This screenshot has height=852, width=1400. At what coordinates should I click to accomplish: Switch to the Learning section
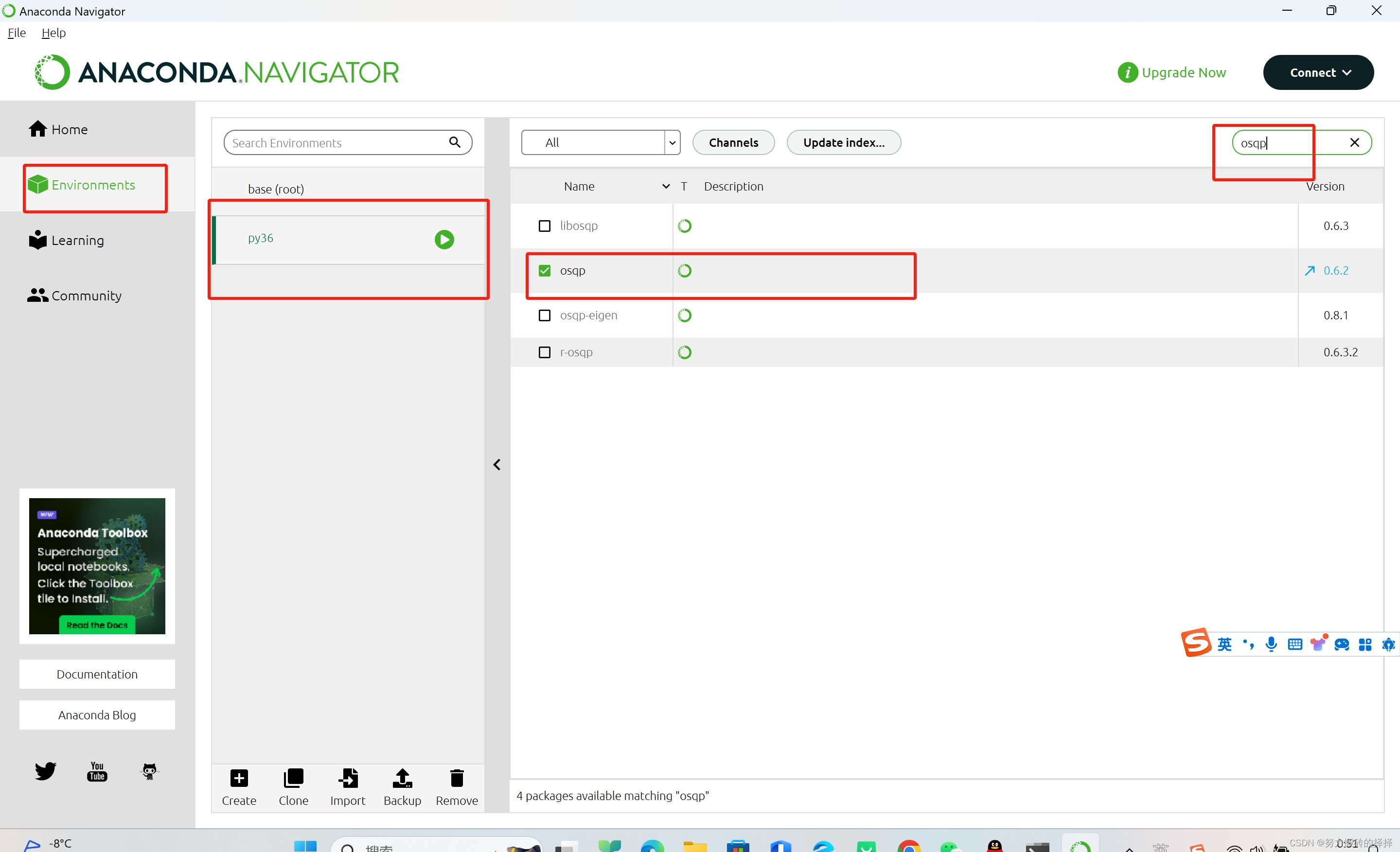pos(67,240)
